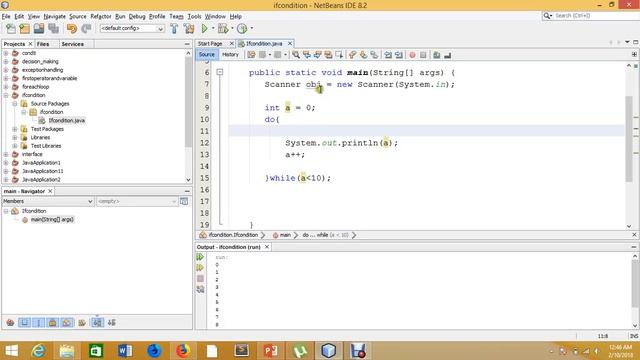640x360 pixels.
Task: Click the Clean and Build Project icon
Action: coord(189,29)
